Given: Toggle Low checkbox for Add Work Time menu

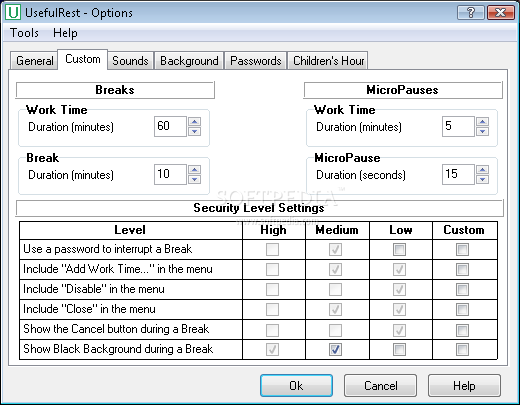Looking at the screenshot, I should tap(399, 269).
